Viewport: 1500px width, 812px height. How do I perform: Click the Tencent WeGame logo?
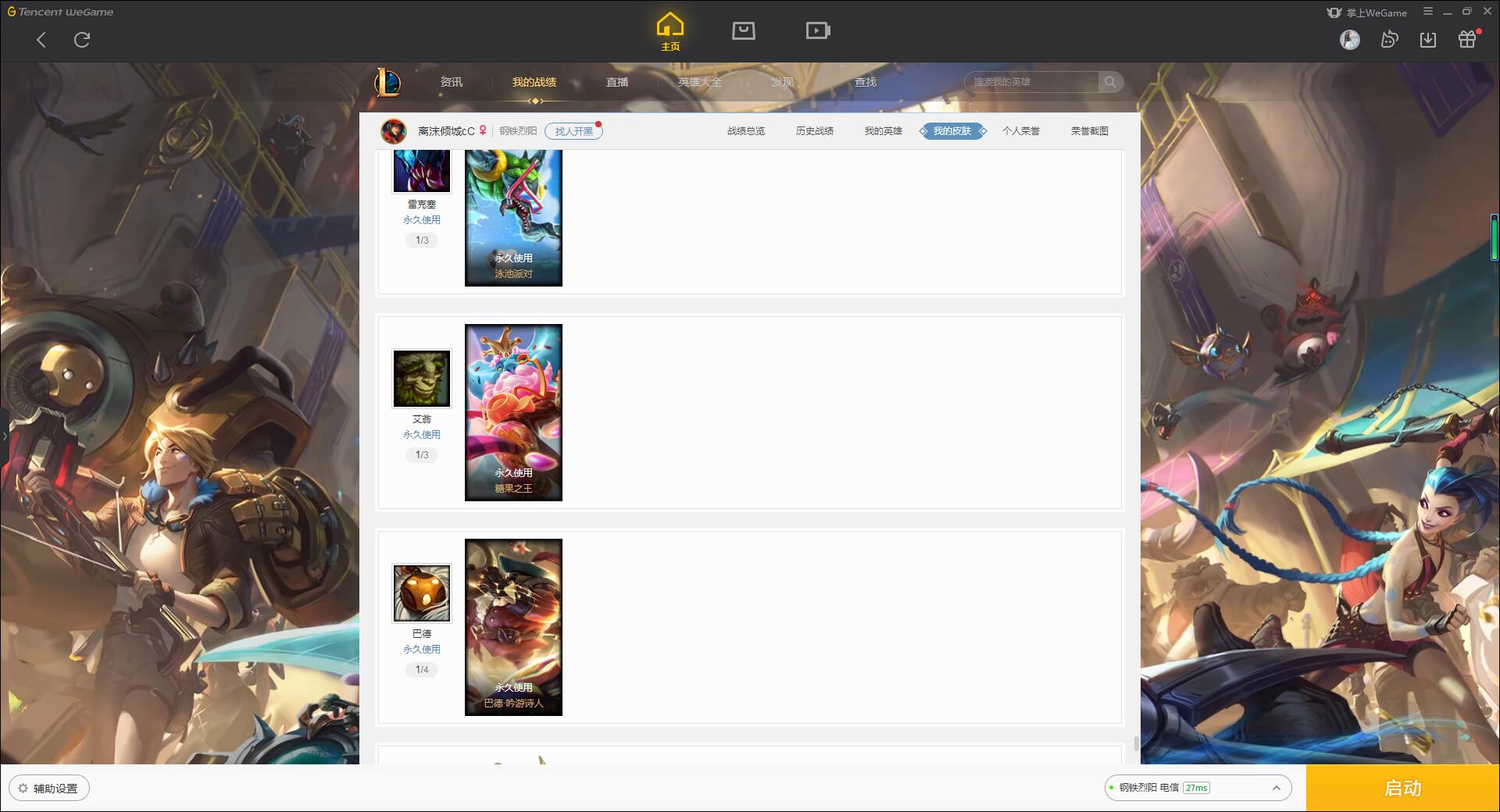tap(60, 12)
